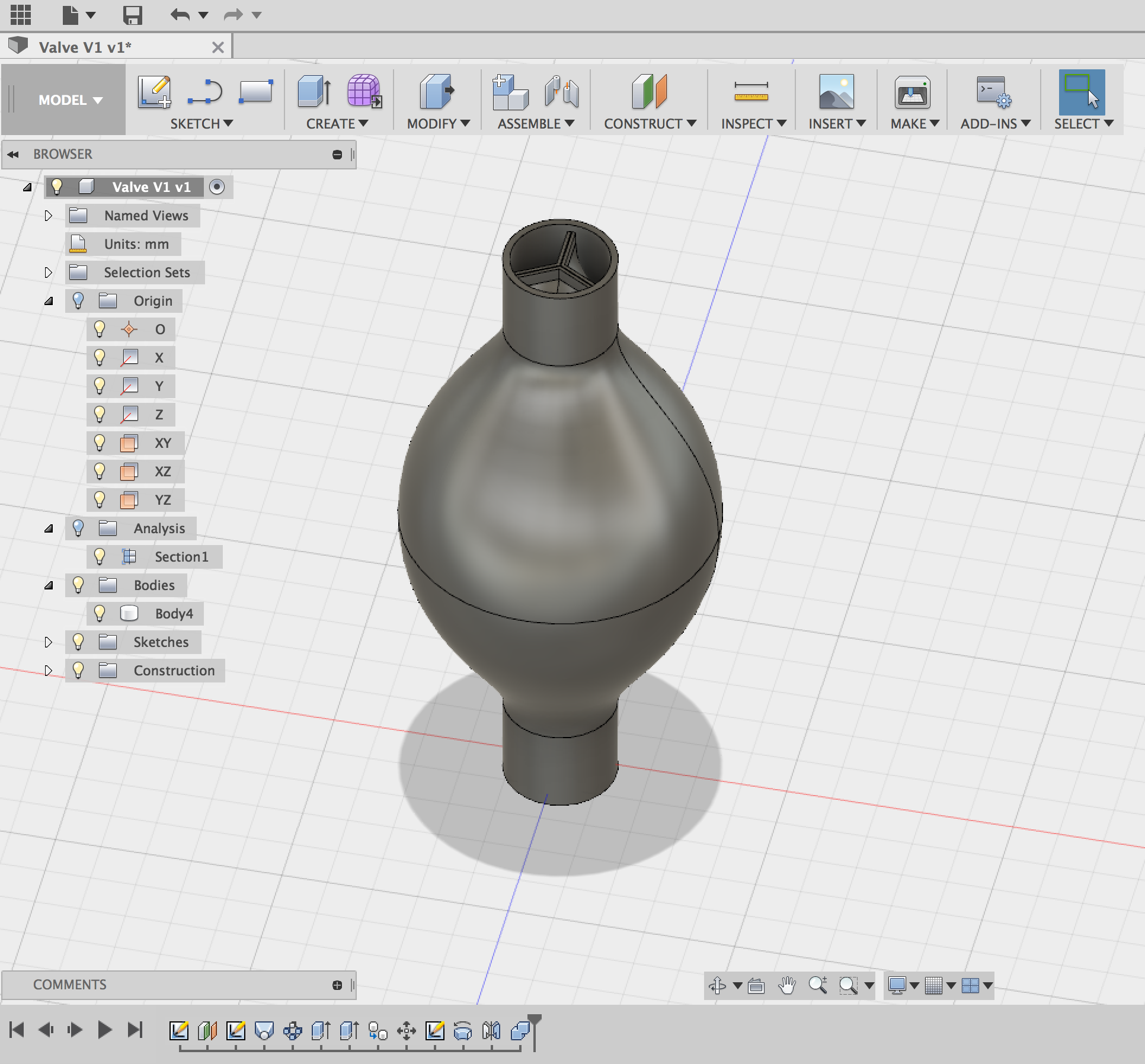
Task: Hide Body4 using its light bulb
Action: [x=100, y=613]
